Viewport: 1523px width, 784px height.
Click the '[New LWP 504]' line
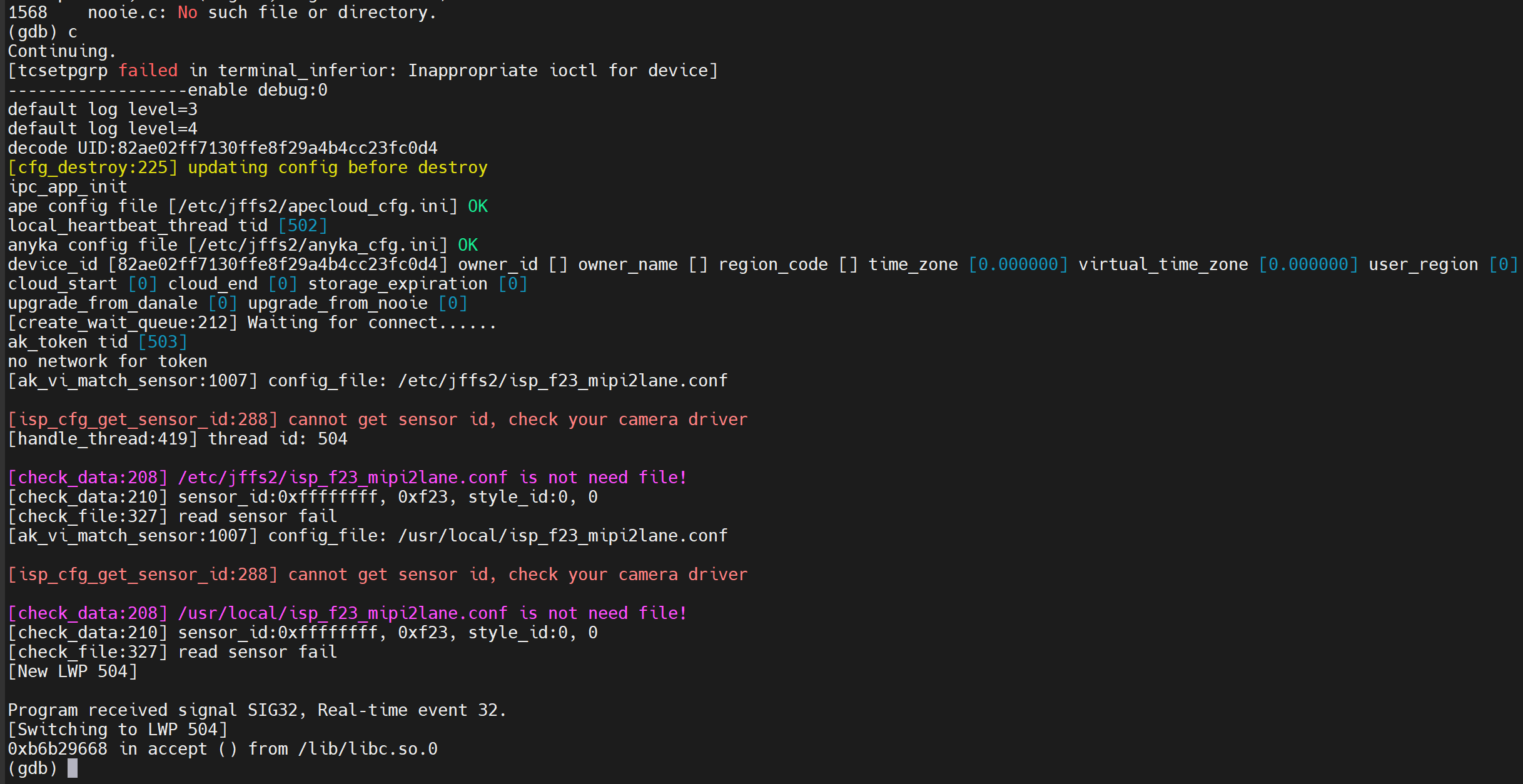click(73, 671)
